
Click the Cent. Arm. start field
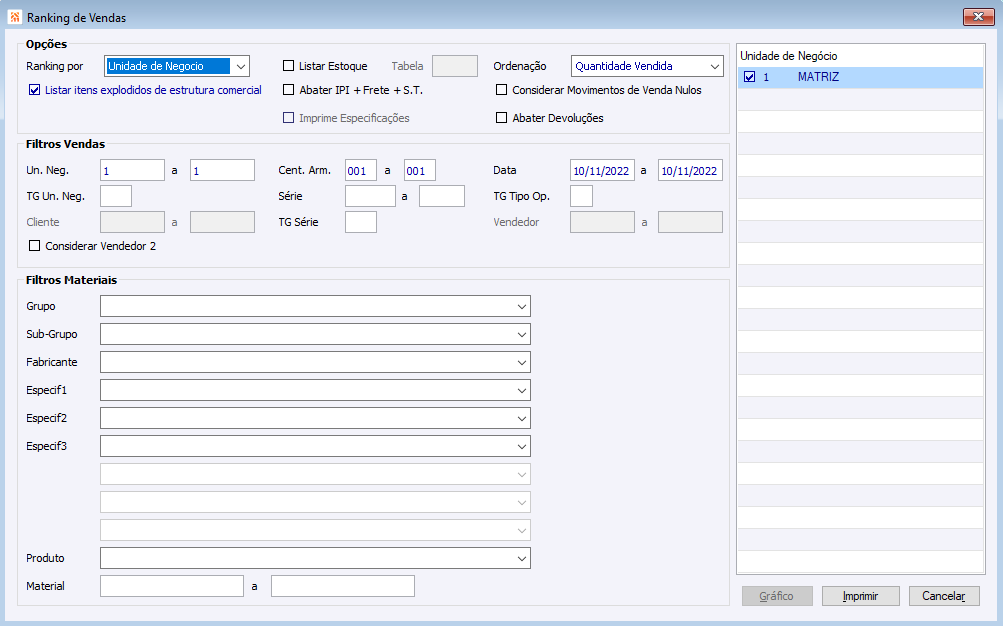[x=361, y=170]
